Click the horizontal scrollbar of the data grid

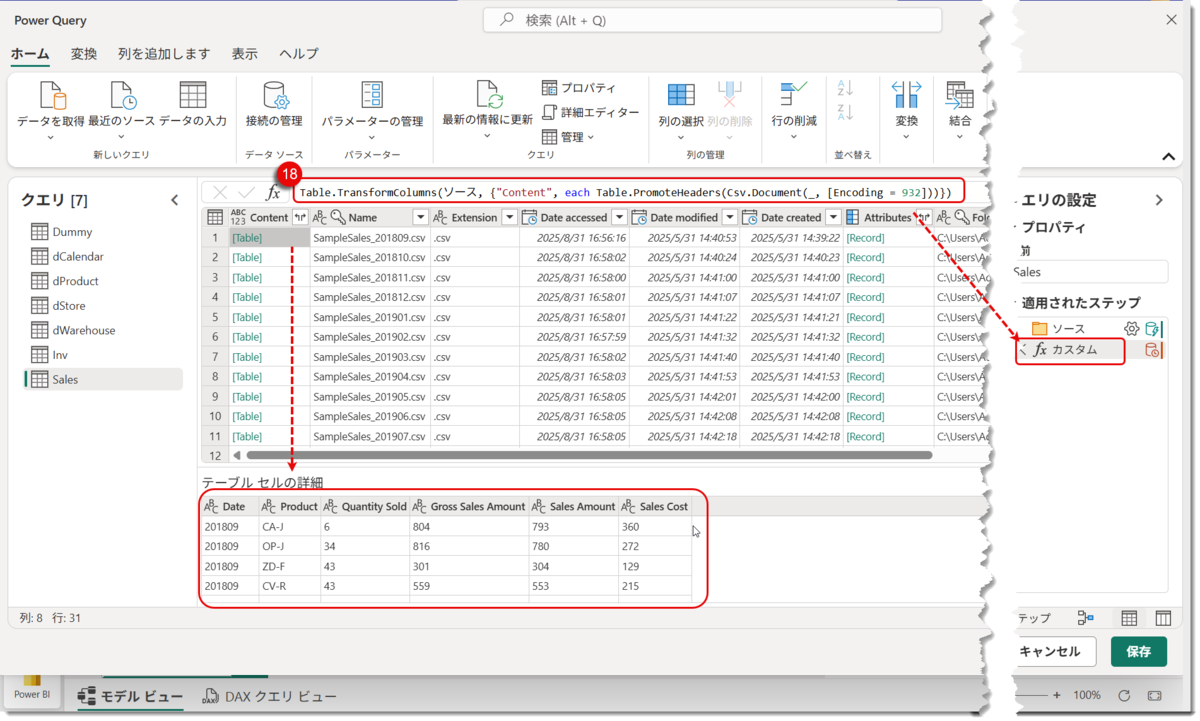coord(588,455)
